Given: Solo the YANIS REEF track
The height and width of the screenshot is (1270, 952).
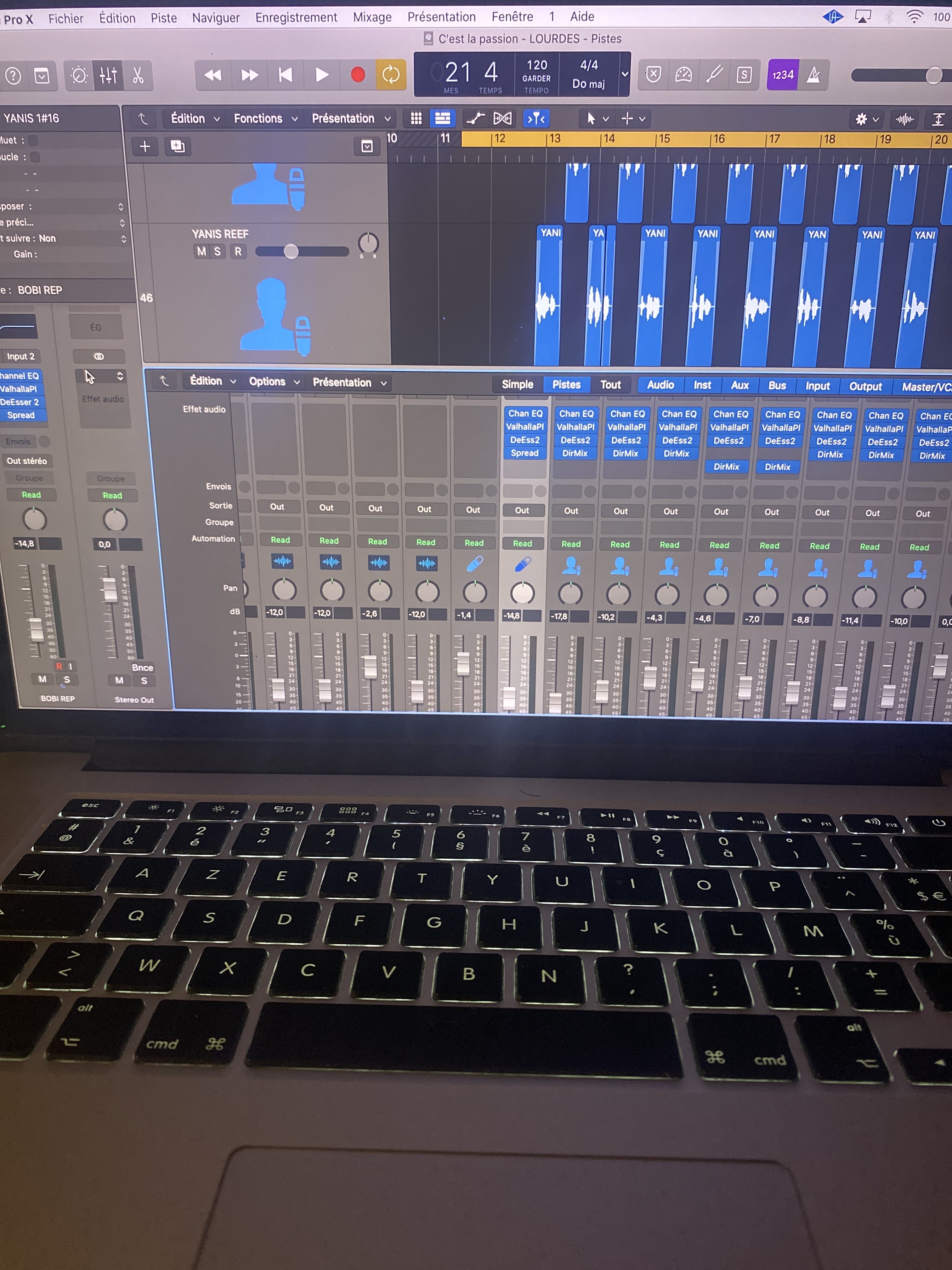Looking at the screenshot, I should (218, 251).
